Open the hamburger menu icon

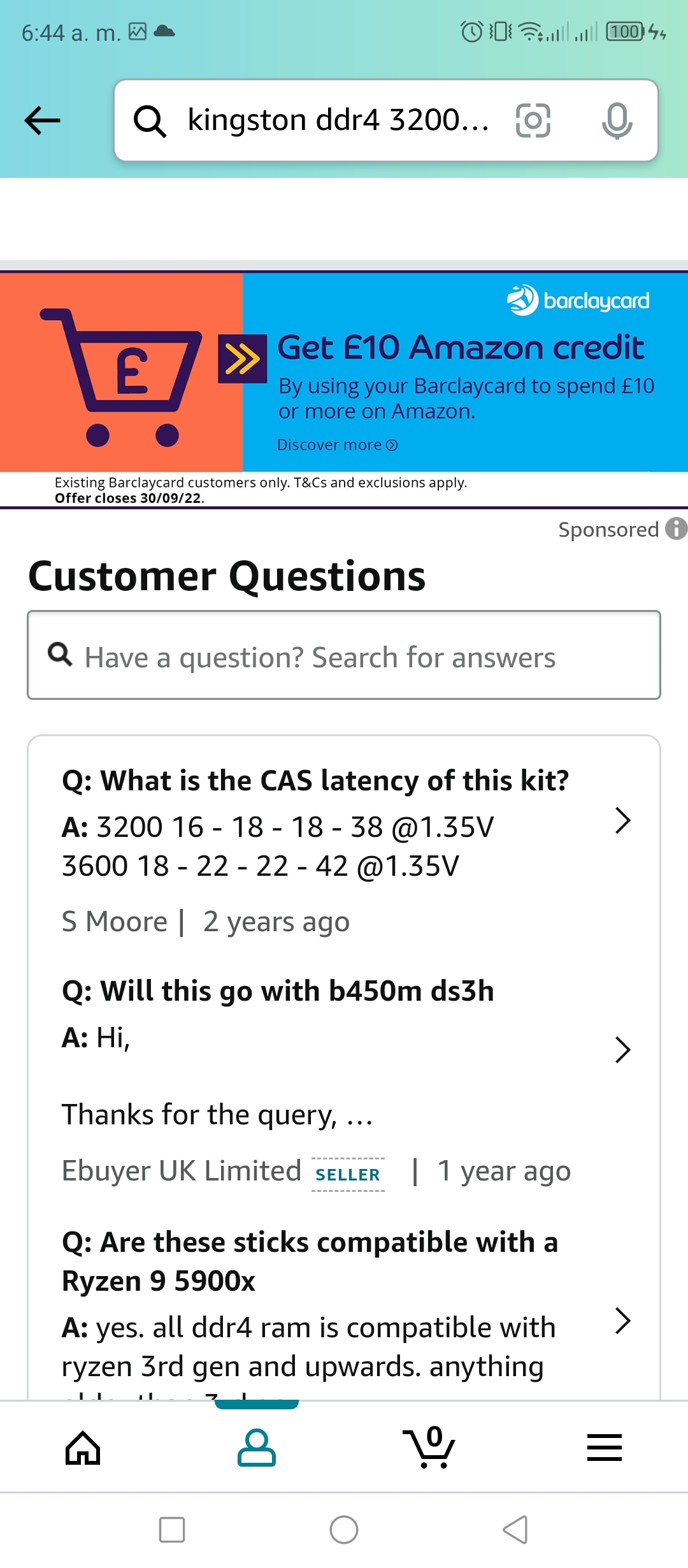point(604,1448)
